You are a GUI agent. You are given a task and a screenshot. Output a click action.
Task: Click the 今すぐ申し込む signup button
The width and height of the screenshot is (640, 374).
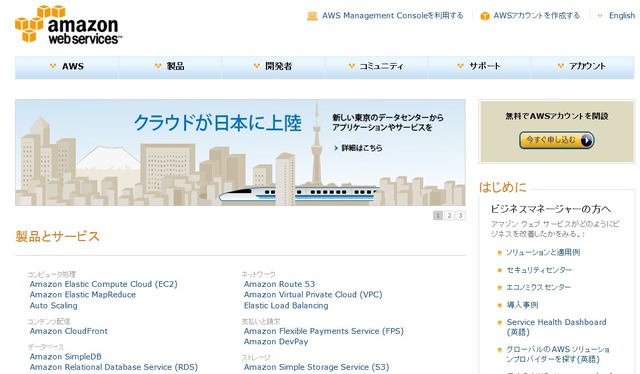tap(556, 140)
